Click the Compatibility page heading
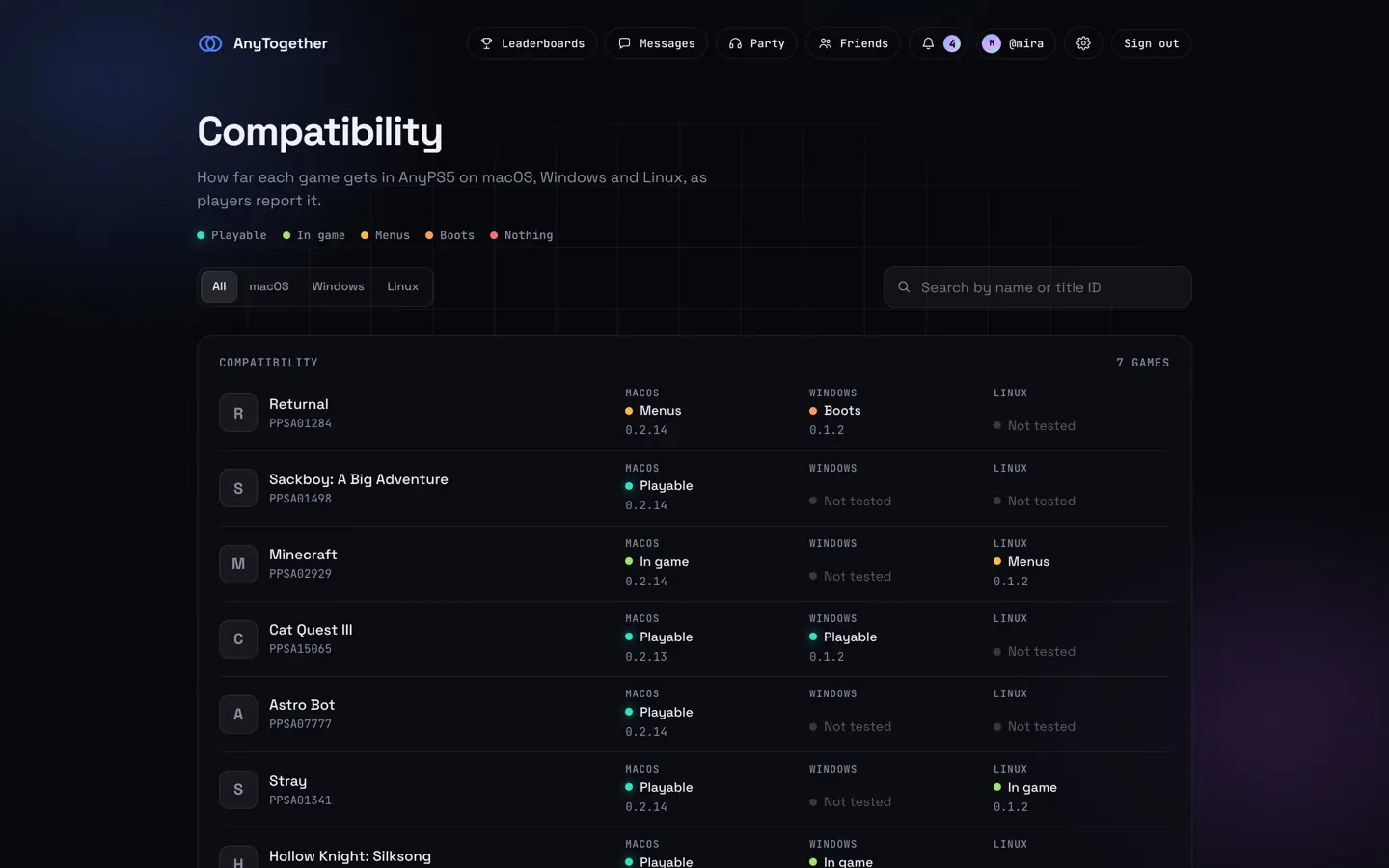1389x868 pixels. [319, 131]
